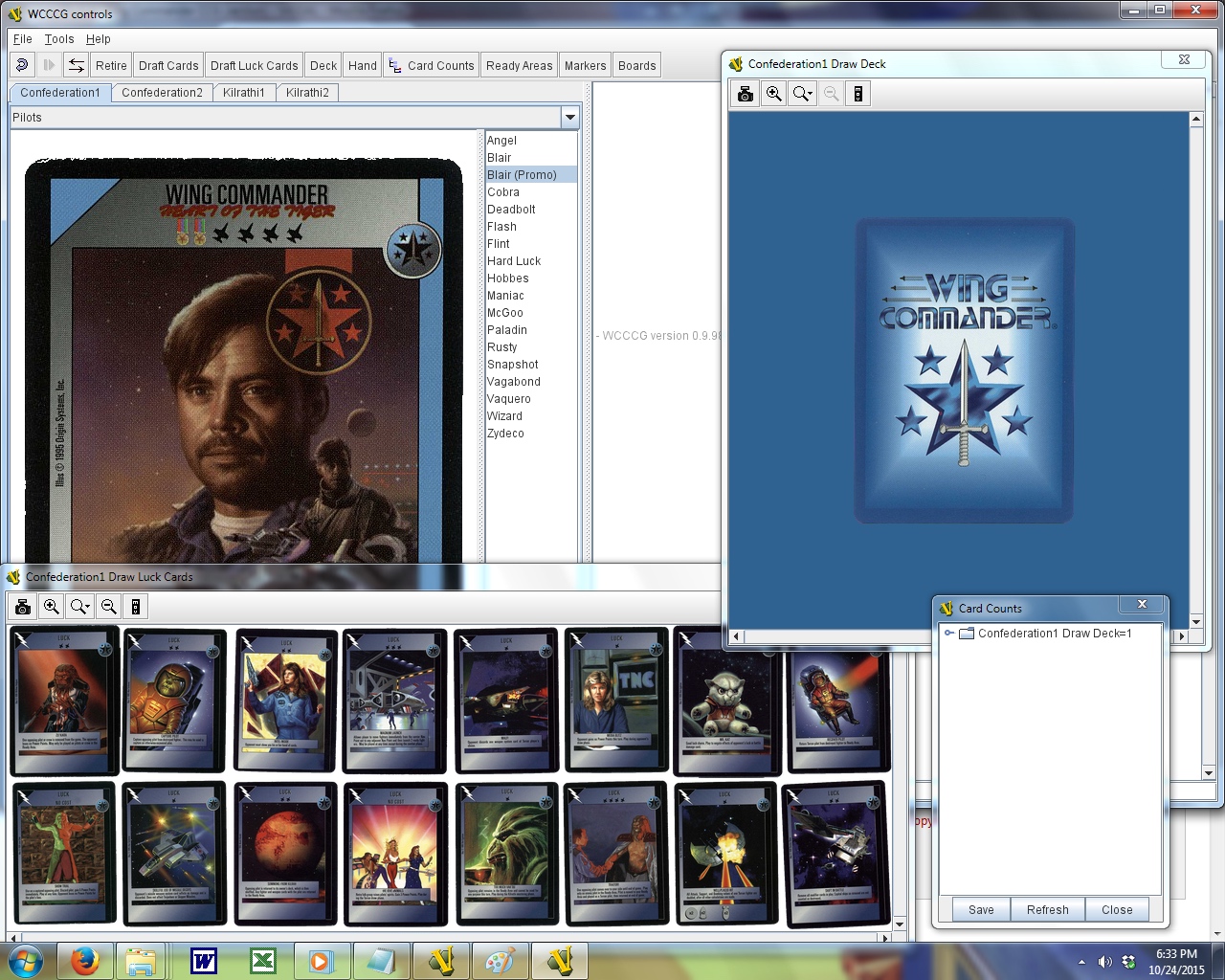Image resolution: width=1225 pixels, height=980 pixels.
Task: Open zoom select dropdown in Draw Luck Cards
Action: tap(80, 607)
